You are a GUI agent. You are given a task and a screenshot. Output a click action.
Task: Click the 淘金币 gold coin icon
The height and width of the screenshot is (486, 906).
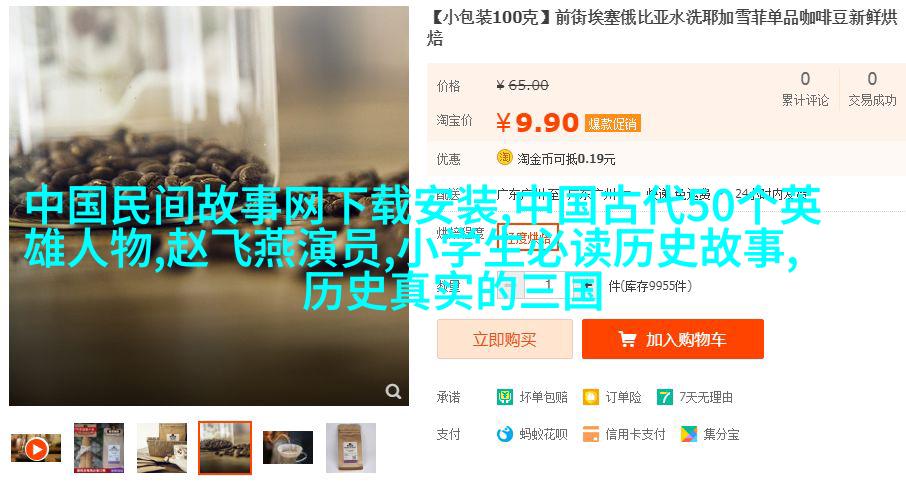[x=504, y=157]
